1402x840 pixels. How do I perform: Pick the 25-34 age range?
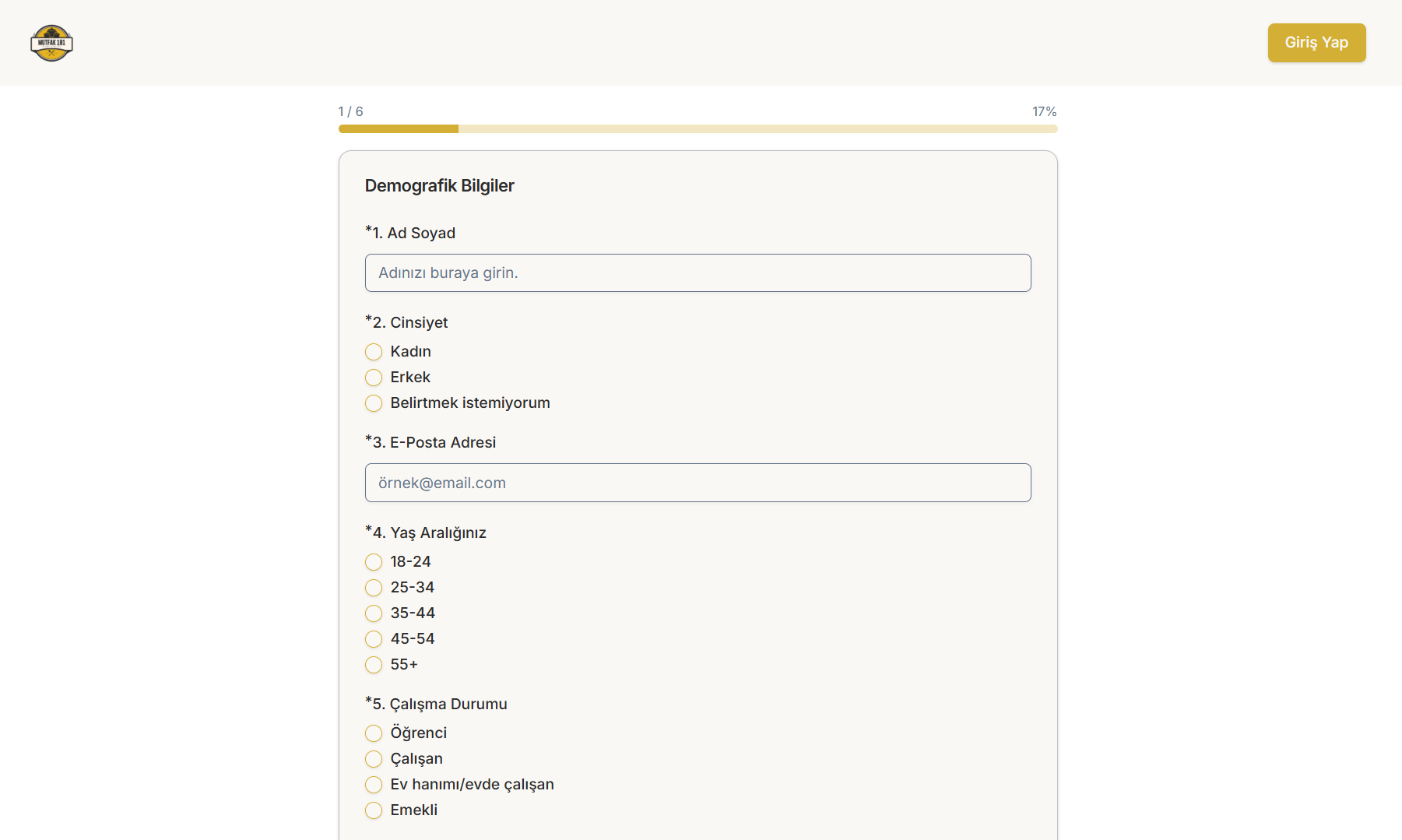click(x=374, y=588)
